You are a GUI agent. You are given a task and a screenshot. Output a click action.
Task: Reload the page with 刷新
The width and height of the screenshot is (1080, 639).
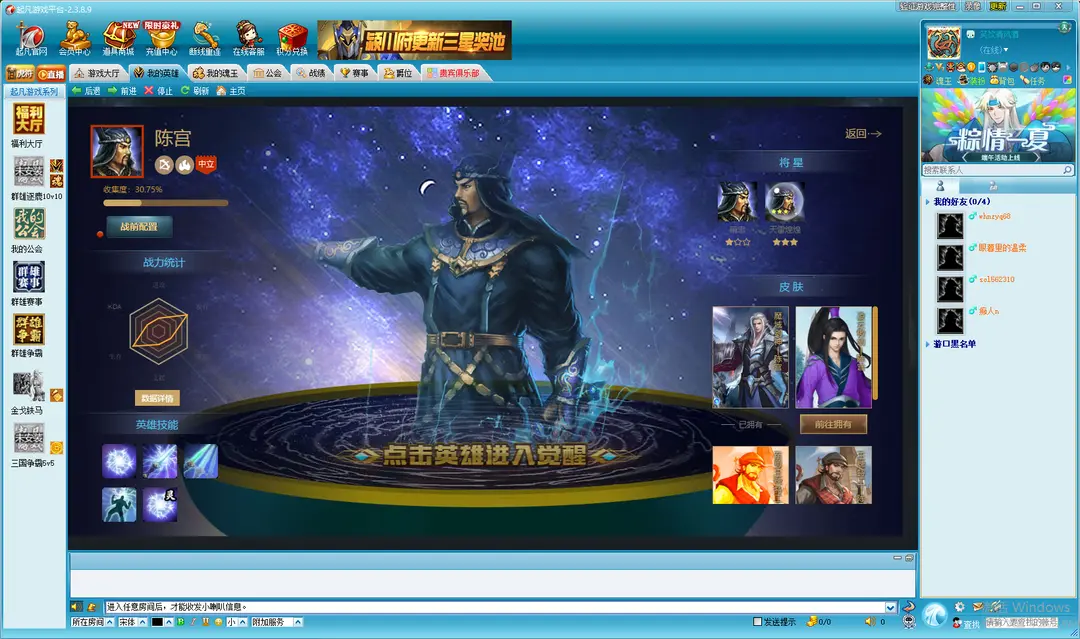195,91
